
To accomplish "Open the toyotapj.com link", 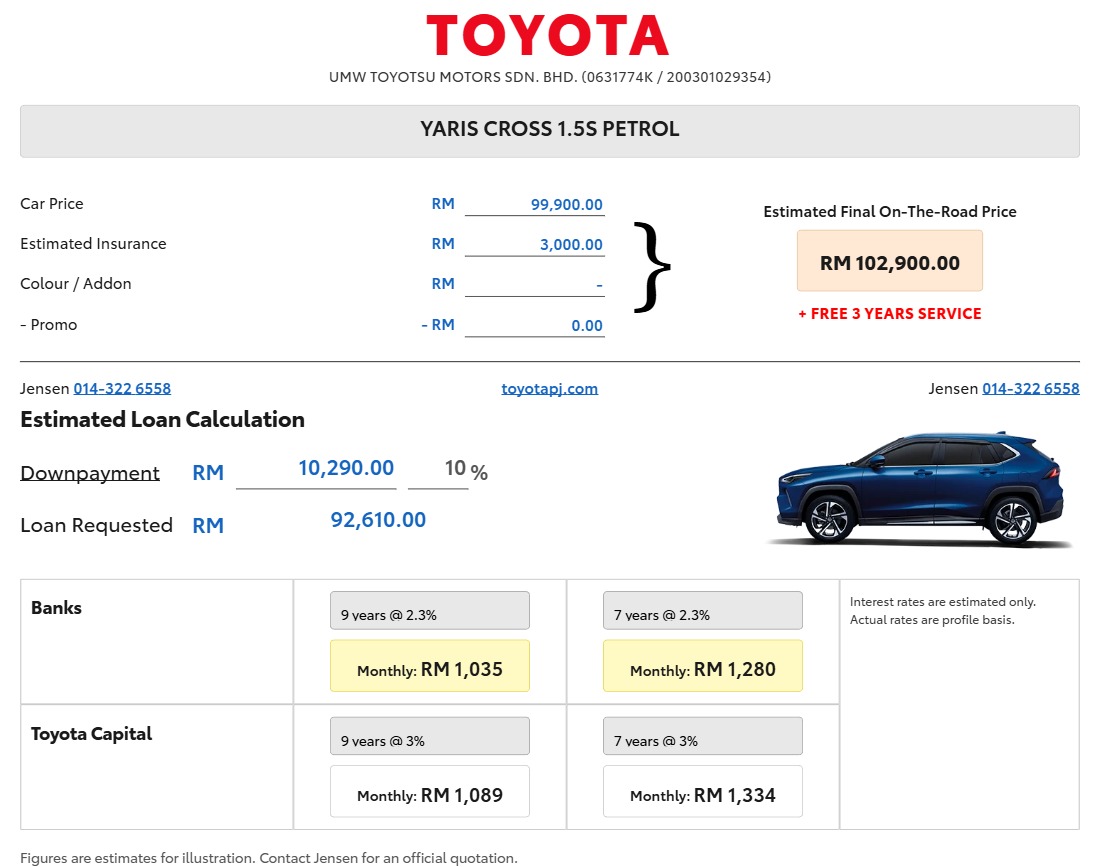I will point(549,389).
